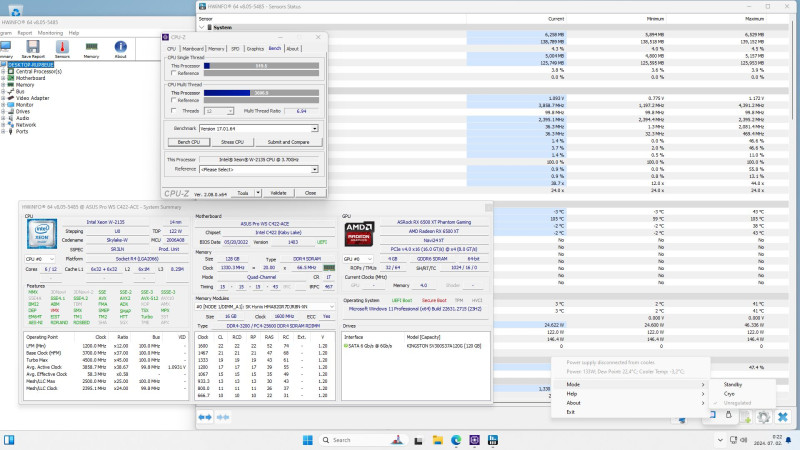Click the AMD Radeon logo in System Summary
This screenshot has width=800, height=450.
point(359,234)
